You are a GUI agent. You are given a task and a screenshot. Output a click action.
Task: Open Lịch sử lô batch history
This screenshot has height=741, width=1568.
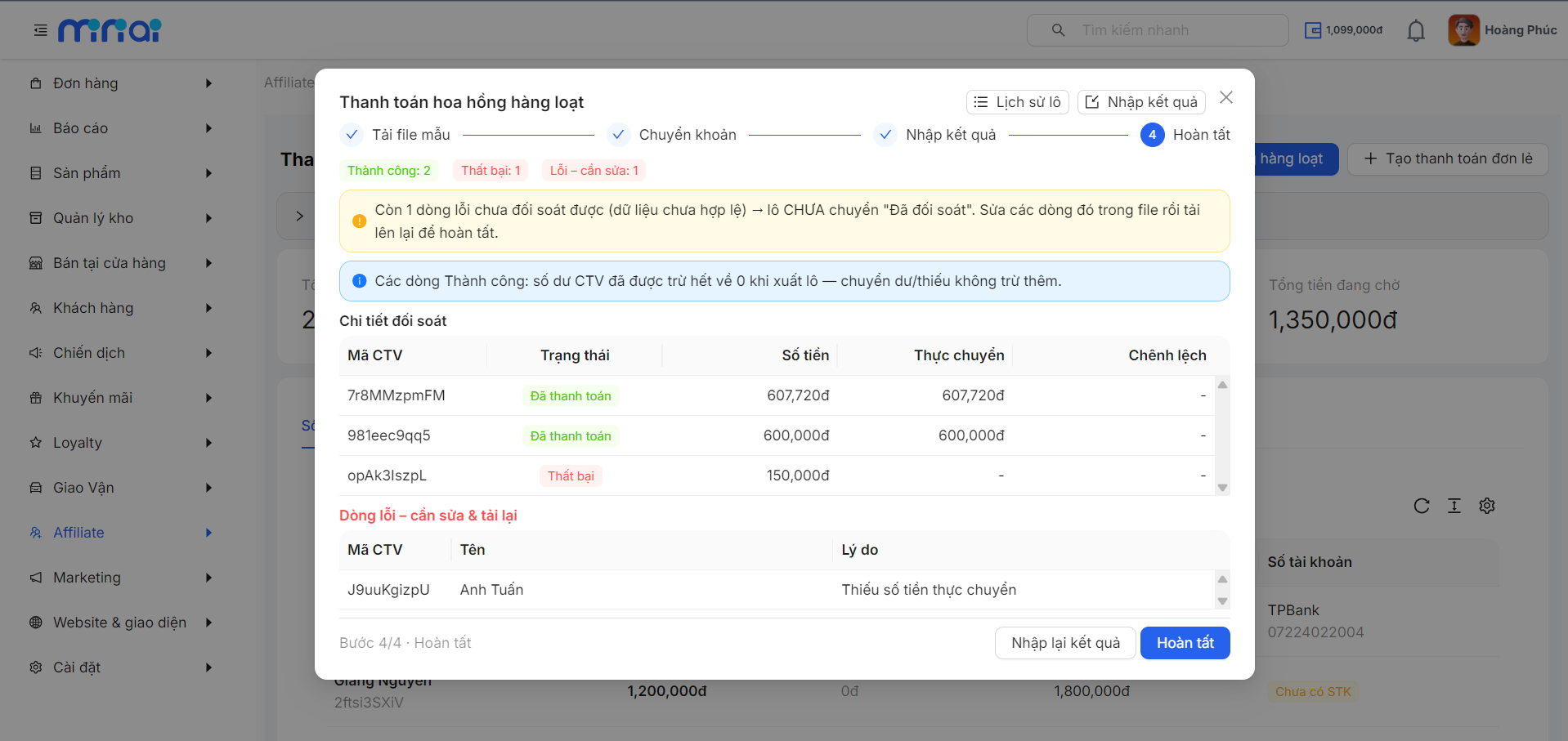click(1018, 102)
